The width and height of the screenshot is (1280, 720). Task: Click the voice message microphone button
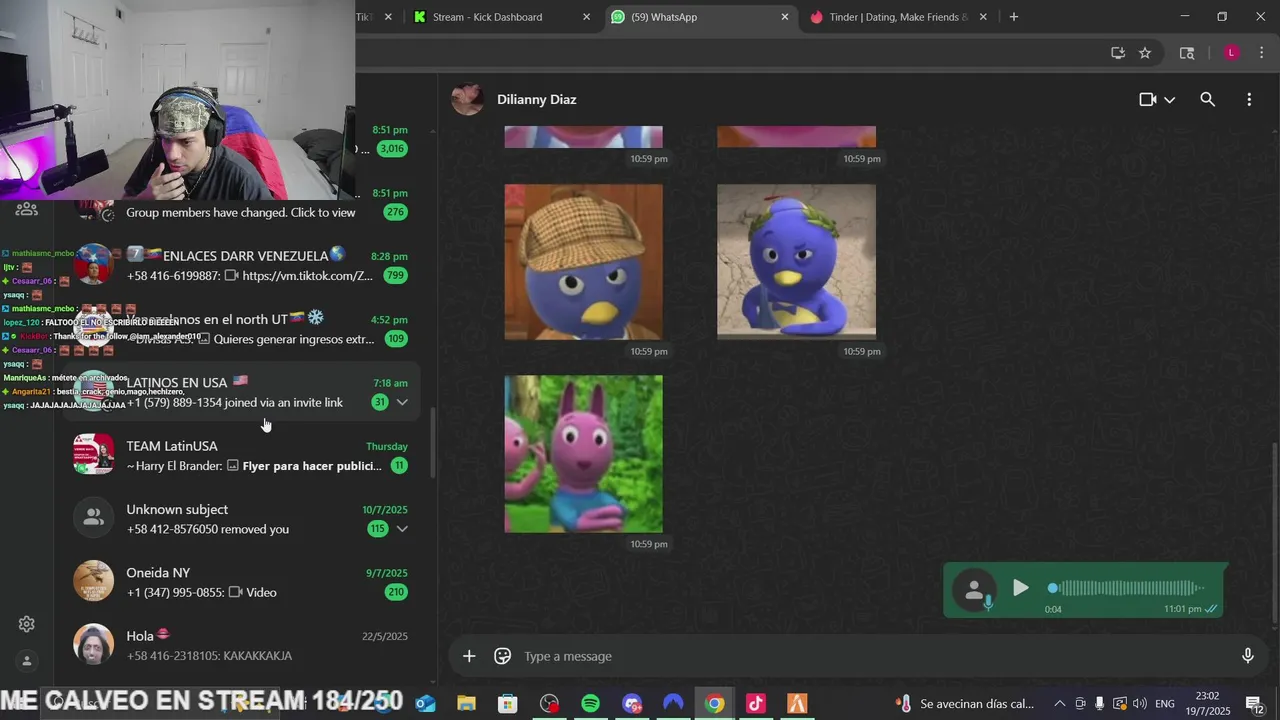point(1247,656)
